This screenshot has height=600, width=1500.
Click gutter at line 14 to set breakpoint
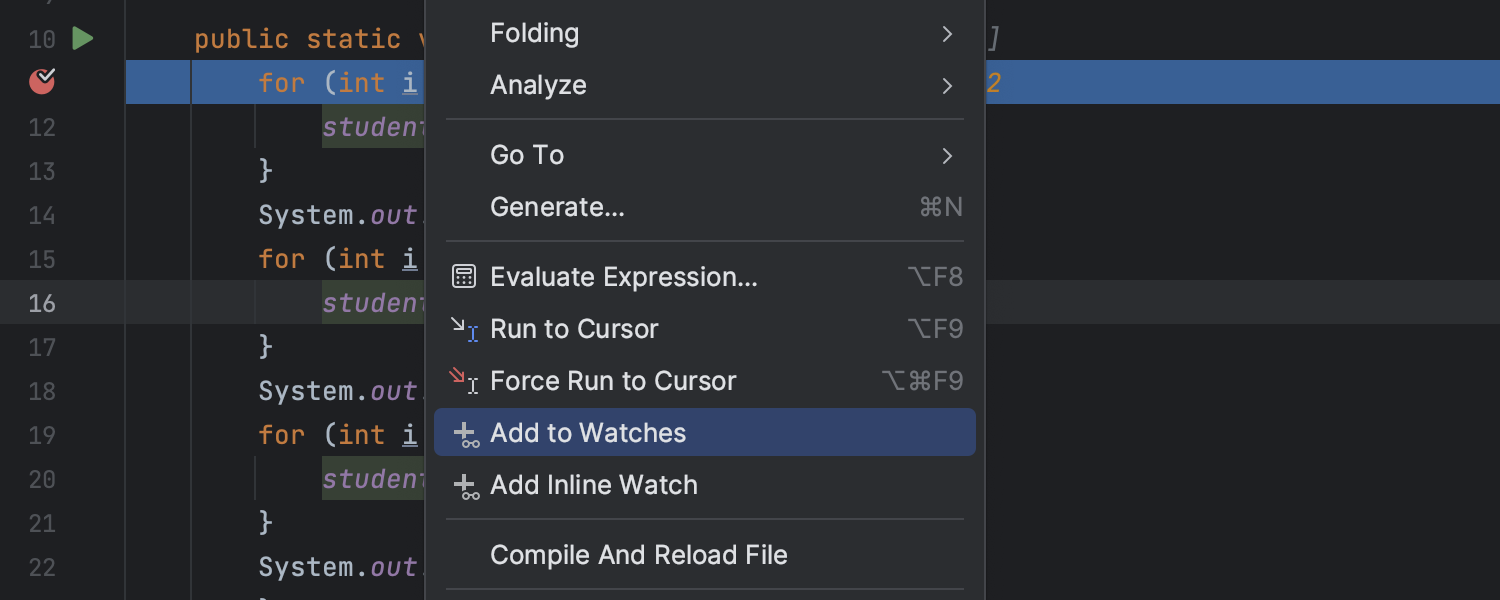click(x=42, y=215)
